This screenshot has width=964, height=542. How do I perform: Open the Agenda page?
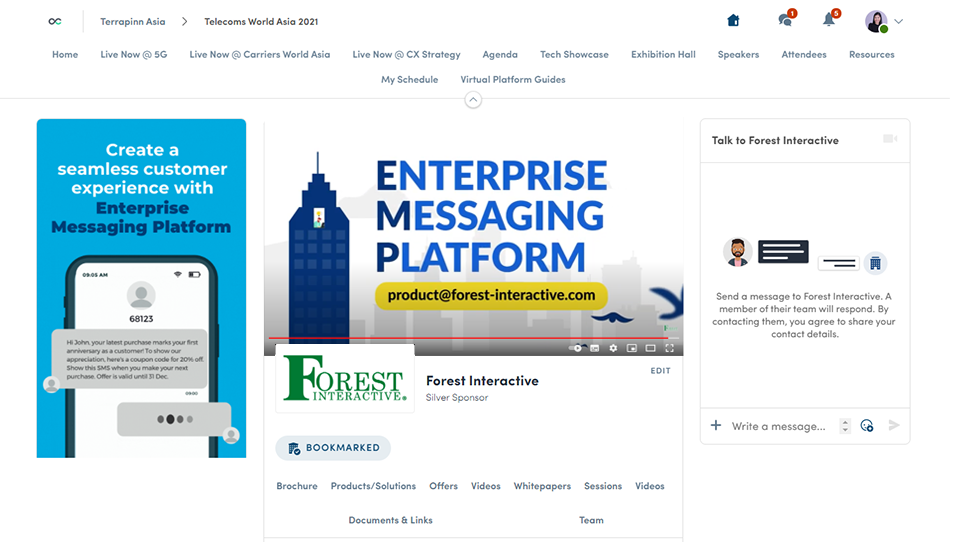point(500,54)
